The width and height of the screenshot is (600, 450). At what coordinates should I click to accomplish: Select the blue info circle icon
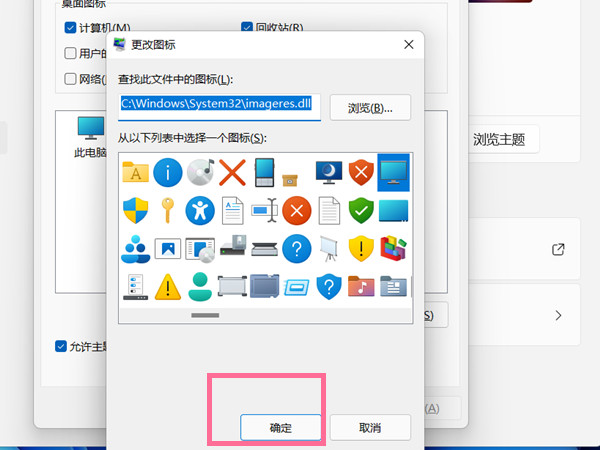(x=168, y=172)
